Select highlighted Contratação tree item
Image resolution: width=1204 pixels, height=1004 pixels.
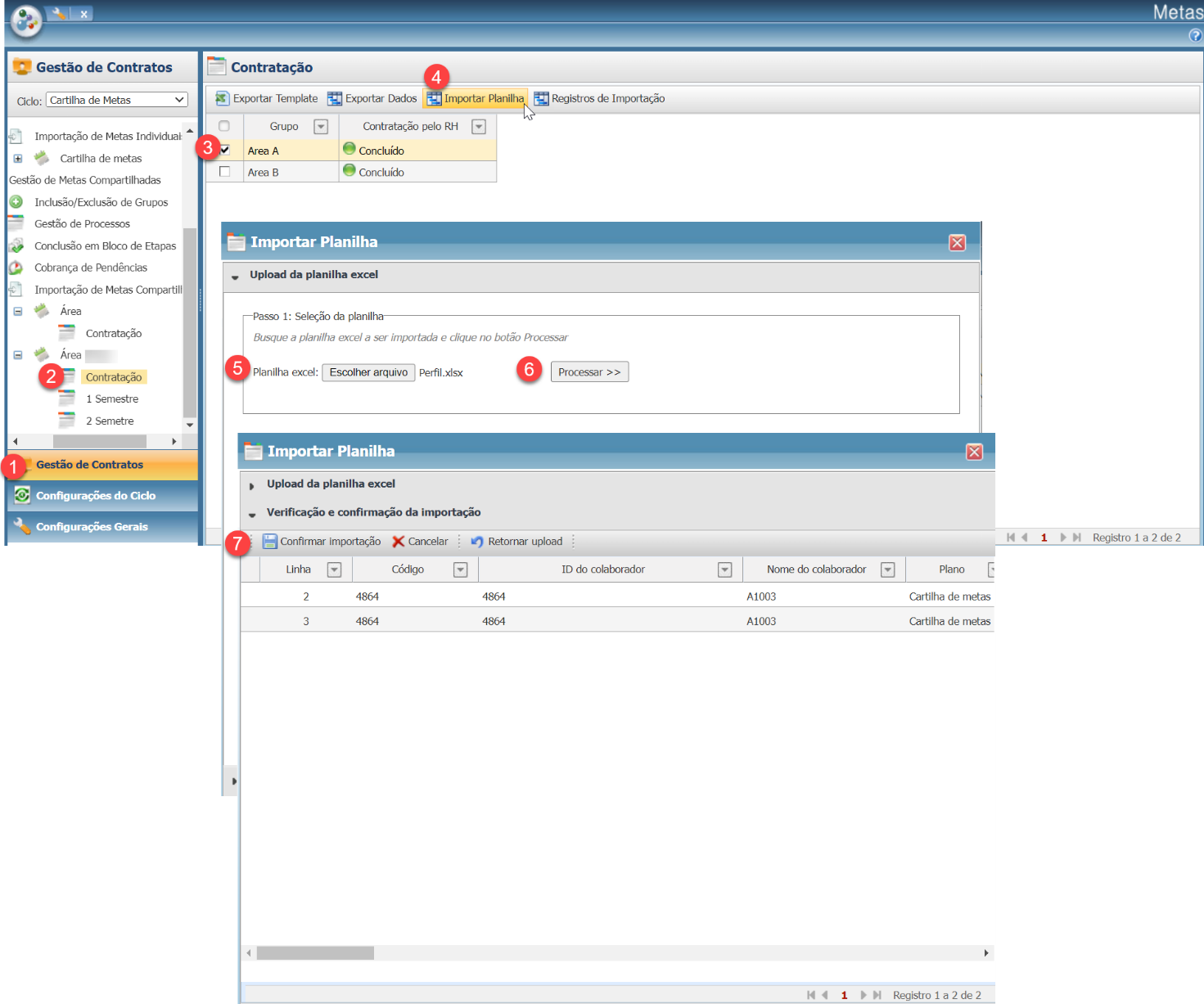click(x=114, y=377)
